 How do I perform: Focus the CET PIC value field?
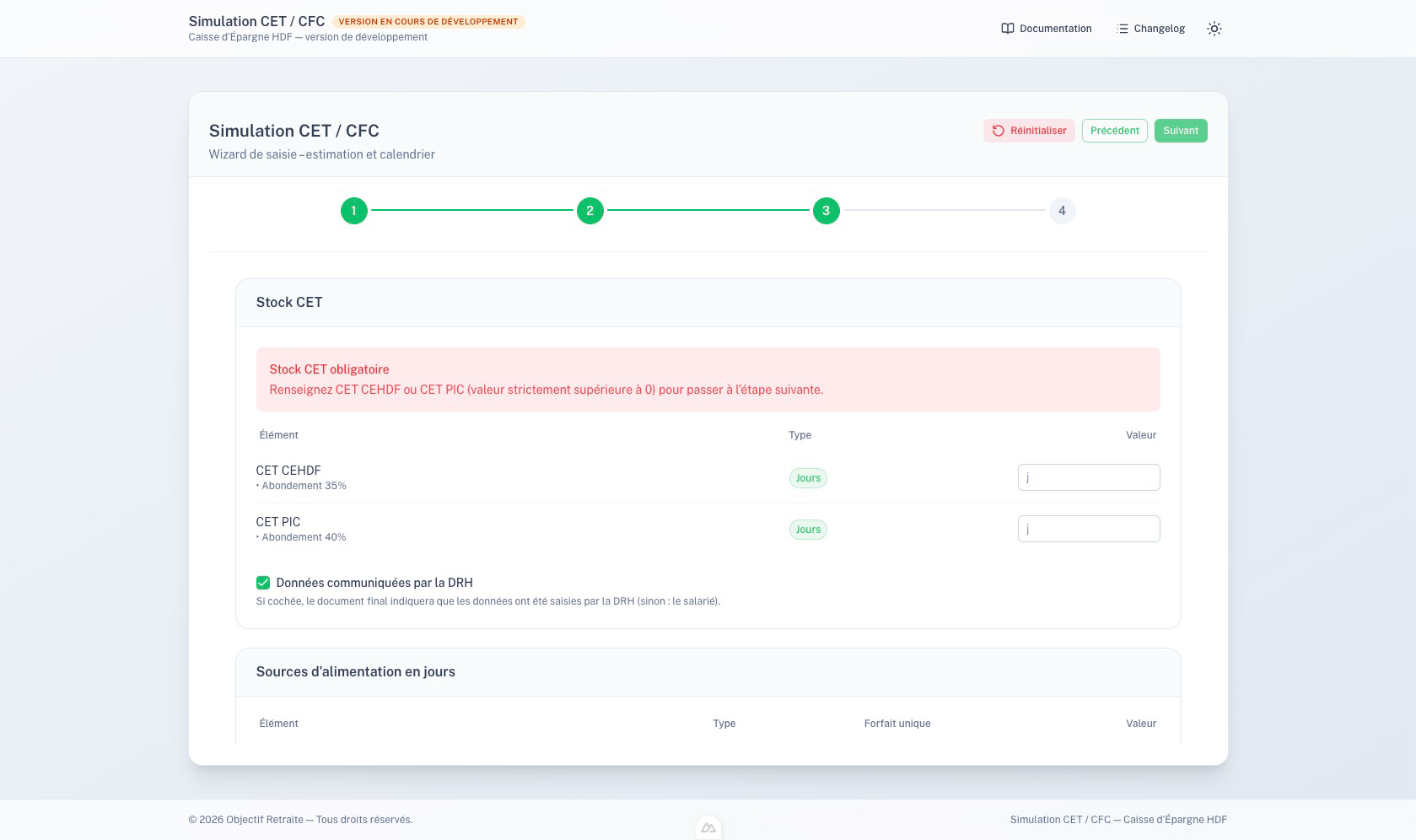[1088, 529]
